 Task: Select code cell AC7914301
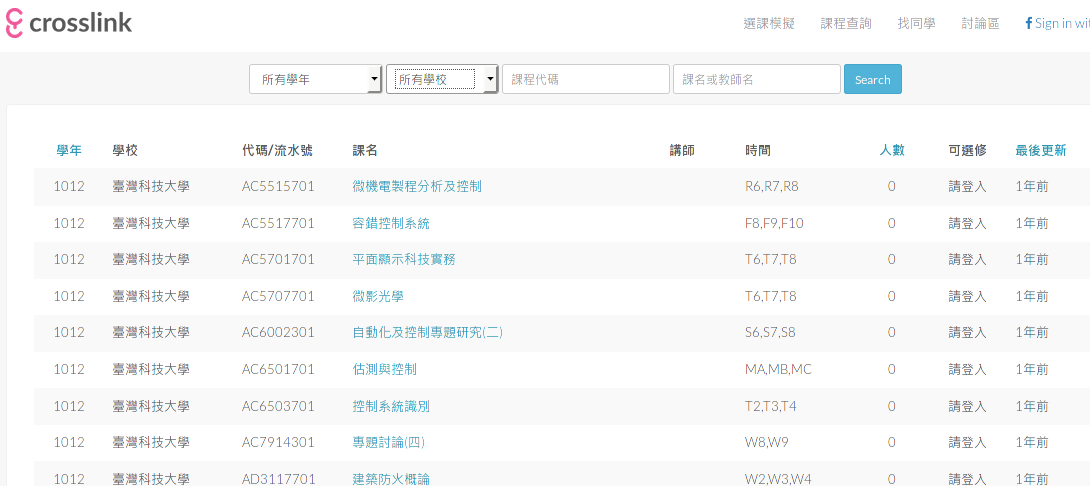click(278, 442)
